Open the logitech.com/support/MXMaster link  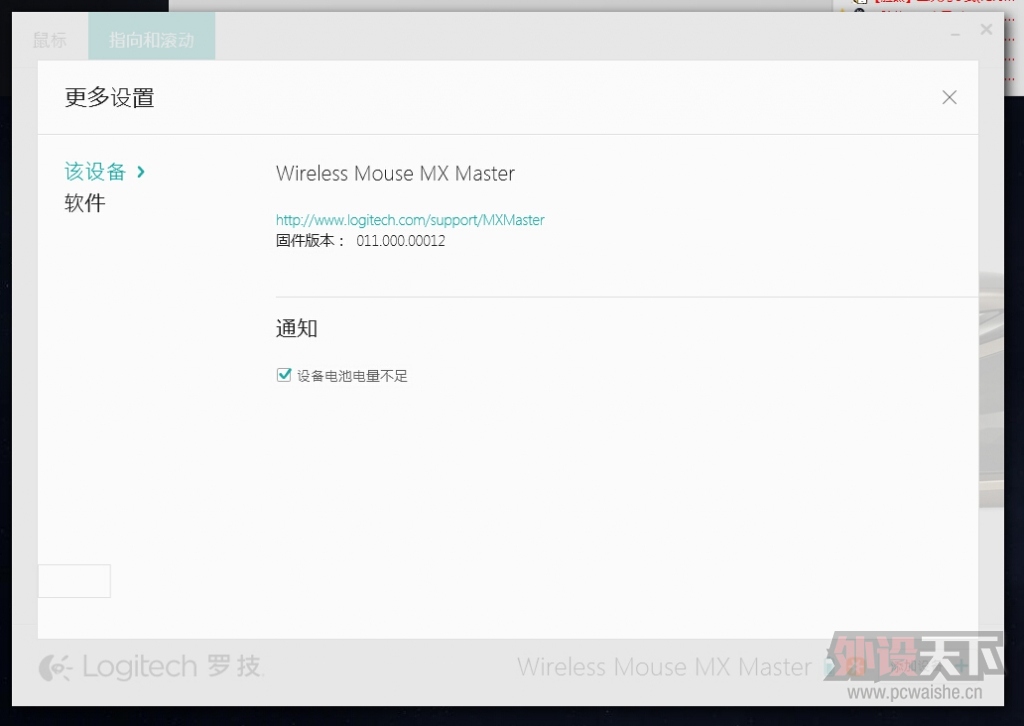409,220
